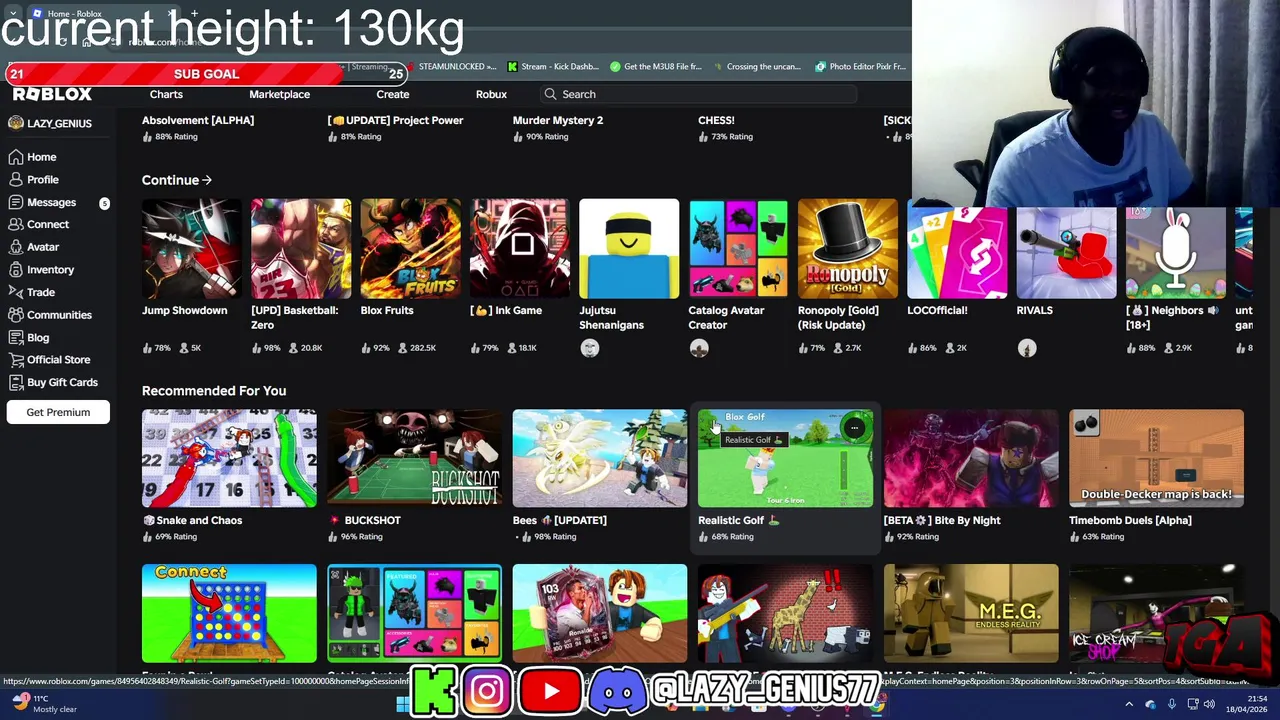Click the weather icon in taskbar

click(x=21, y=702)
